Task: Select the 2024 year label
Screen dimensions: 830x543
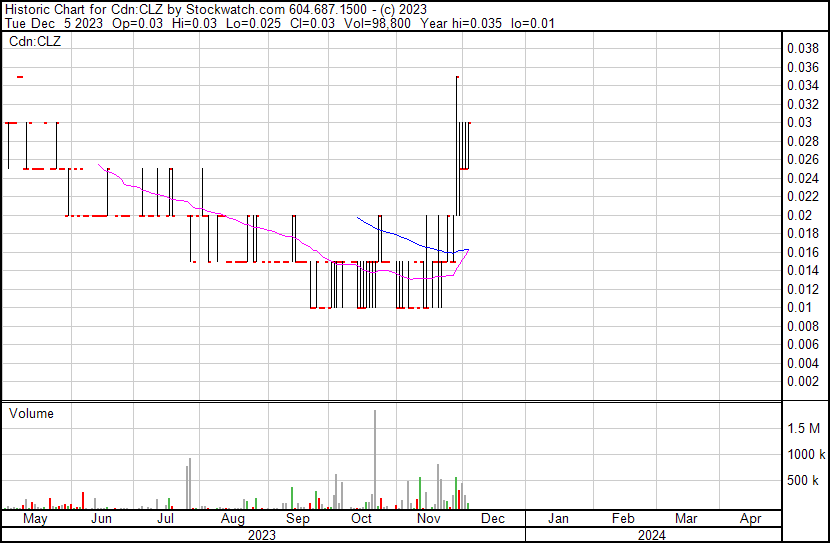Action: pos(651,535)
